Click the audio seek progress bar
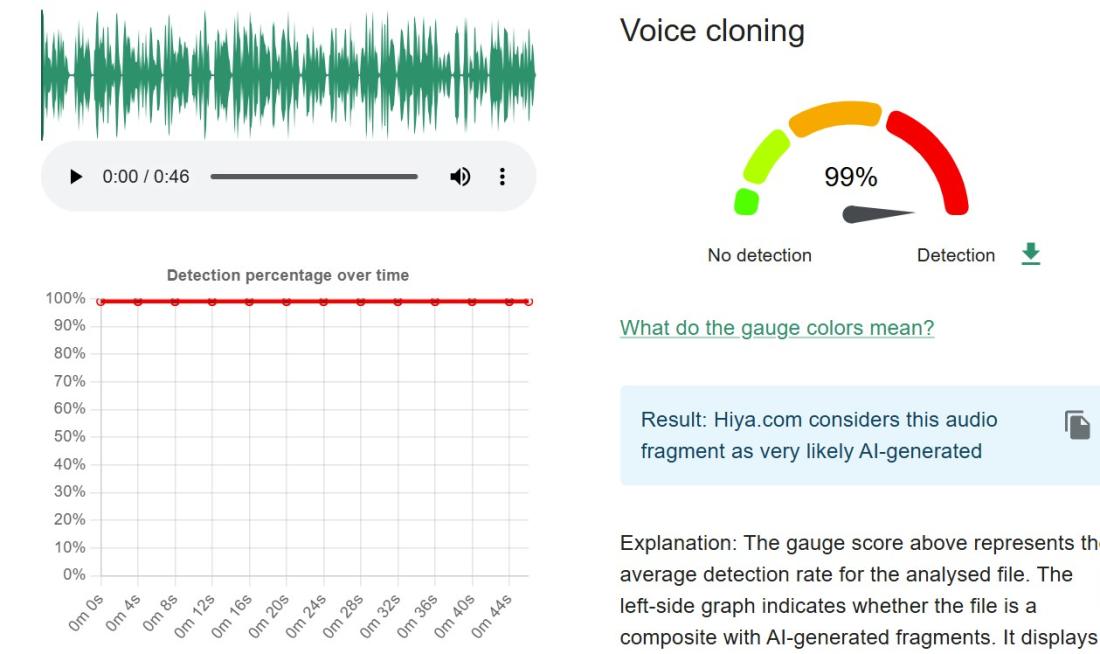 coord(314,177)
